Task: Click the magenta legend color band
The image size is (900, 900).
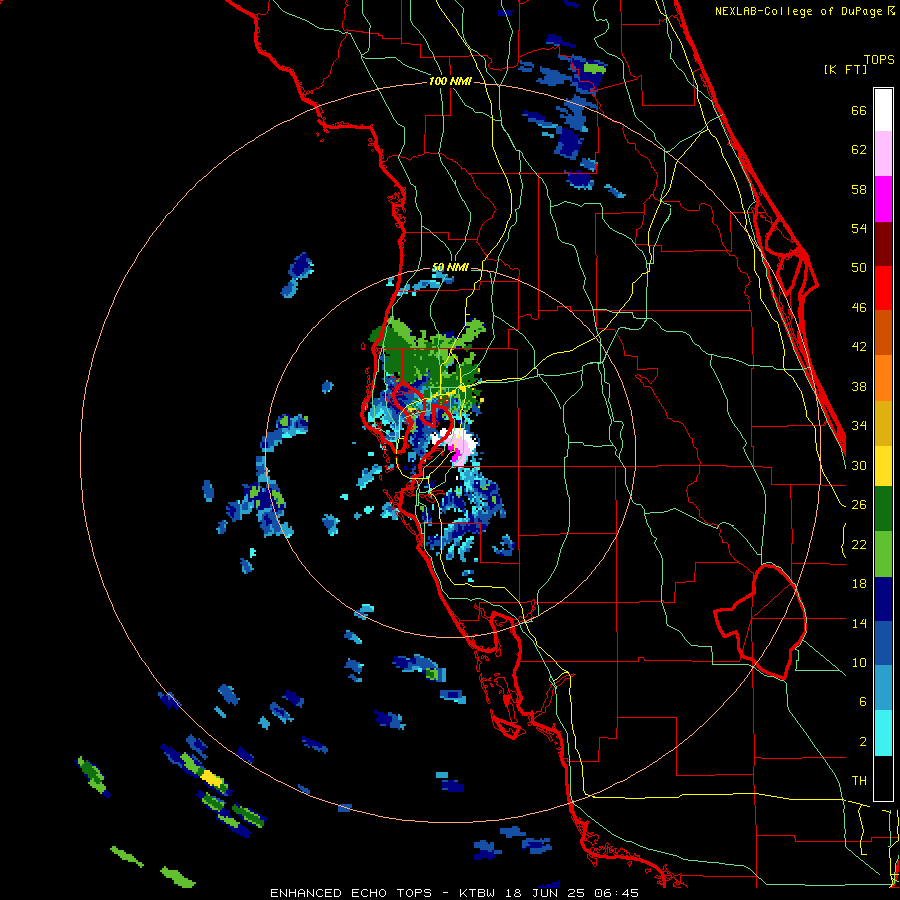Action: click(883, 199)
